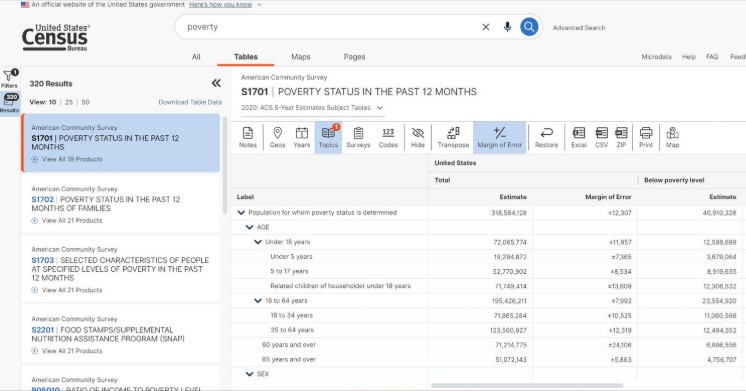Switch to the Pages tab
746x391 pixels.
tap(354, 57)
